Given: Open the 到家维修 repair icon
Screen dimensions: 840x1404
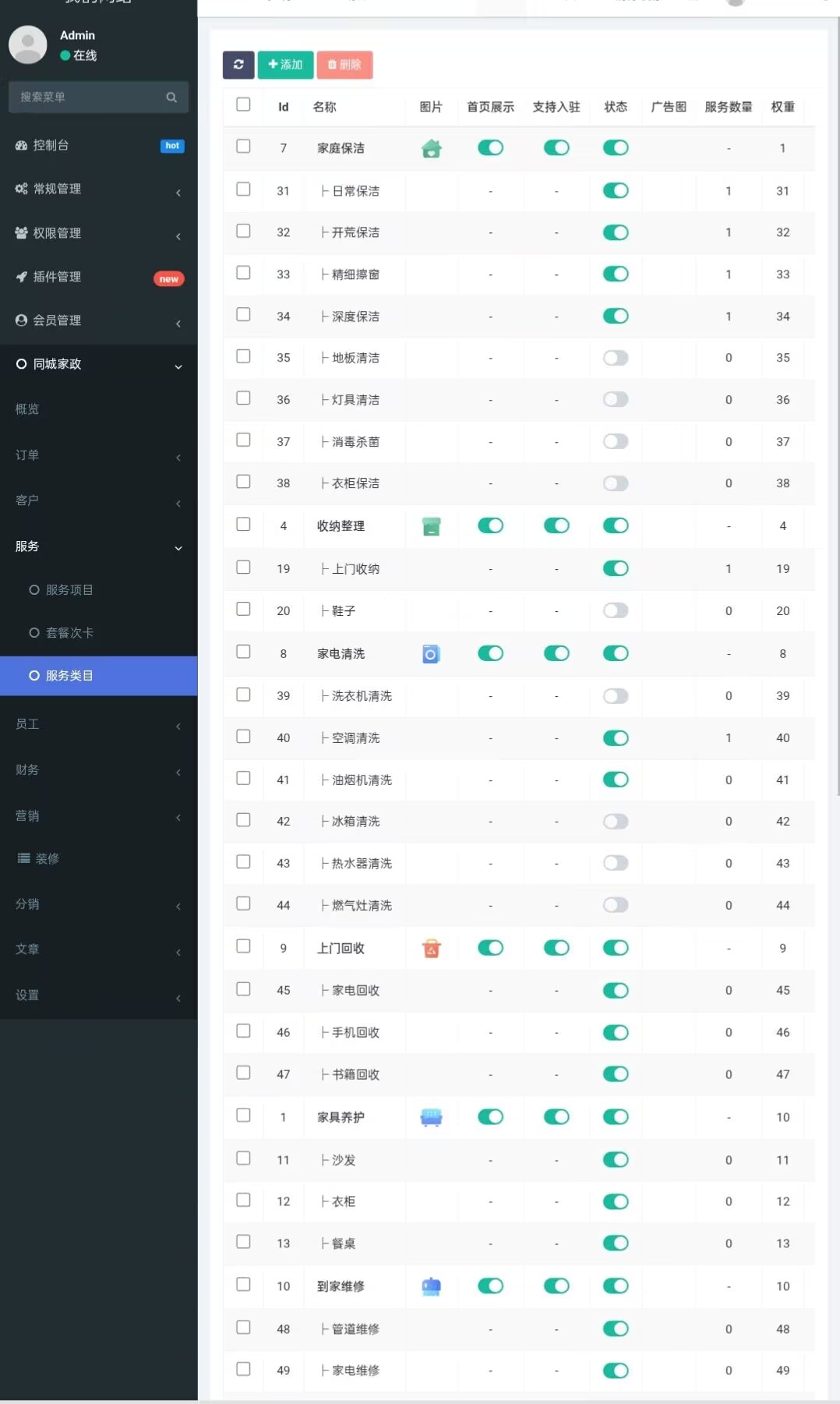Looking at the screenshot, I should 432,1286.
